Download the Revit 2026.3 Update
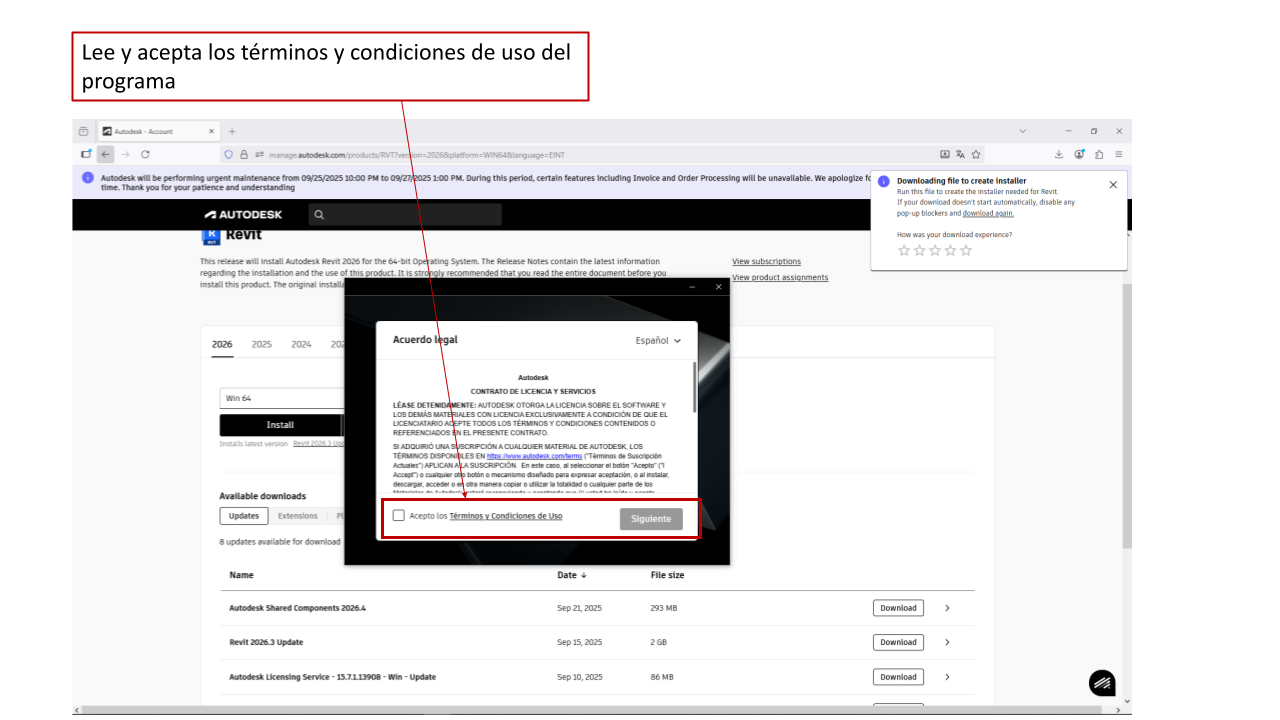The width and height of the screenshot is (1280, 720). click(x=898, y=642)
